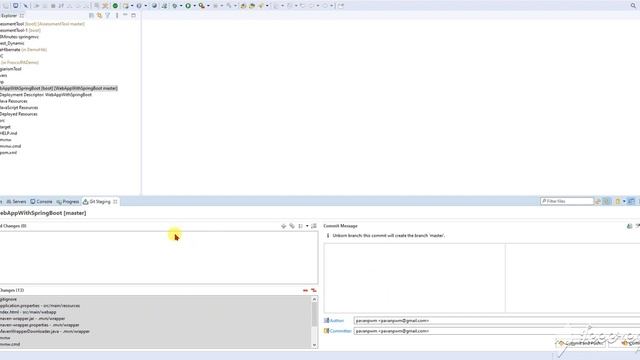Click the green Run icon in the toolbar
Viewport: 640px width, 360px height.
188,6
